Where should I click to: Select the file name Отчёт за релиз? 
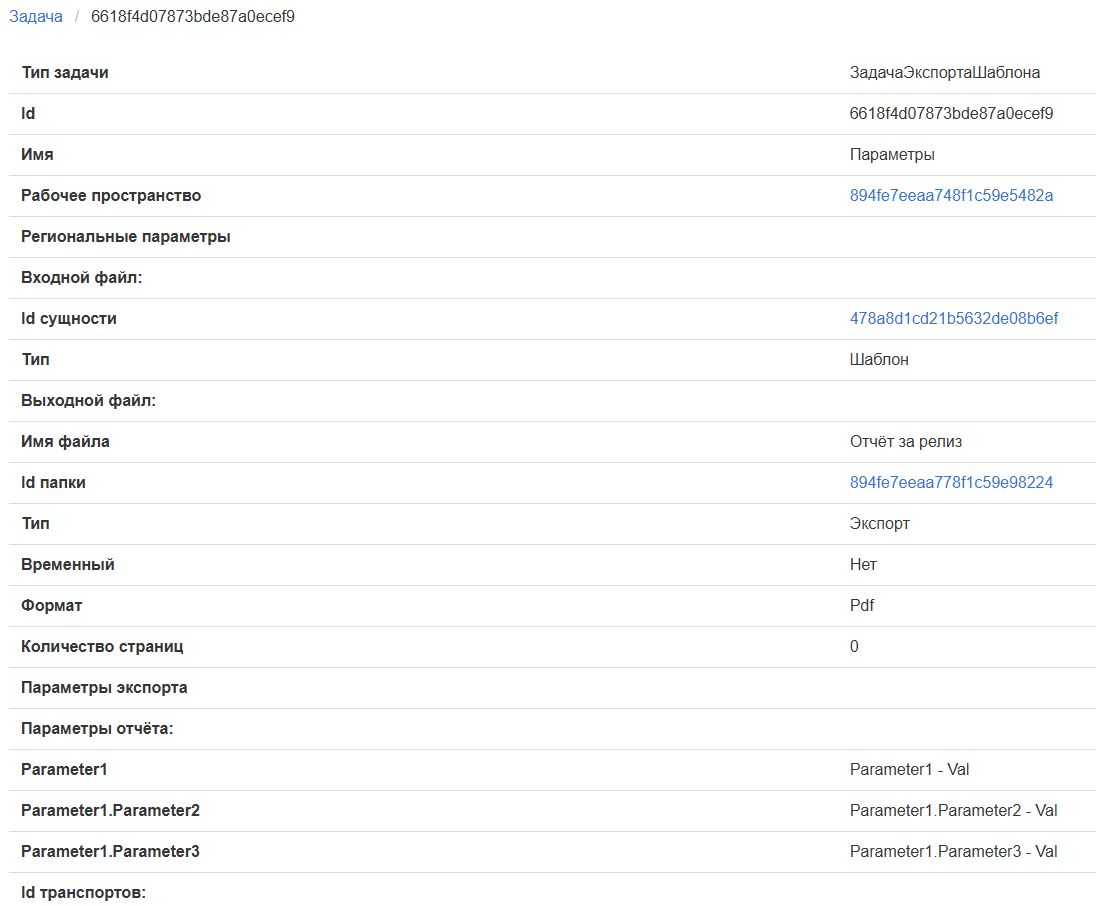coord(905,442)
